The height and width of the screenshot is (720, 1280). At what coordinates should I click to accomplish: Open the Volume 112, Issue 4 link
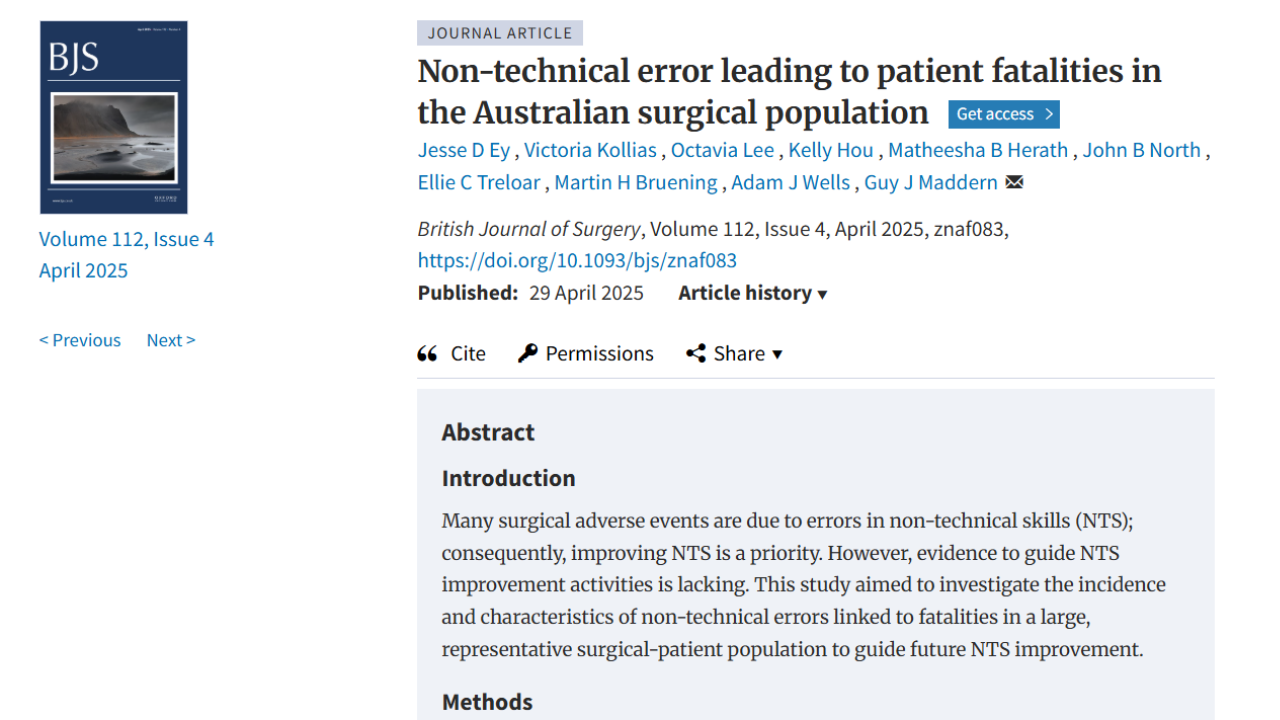[x=126, y=239]
